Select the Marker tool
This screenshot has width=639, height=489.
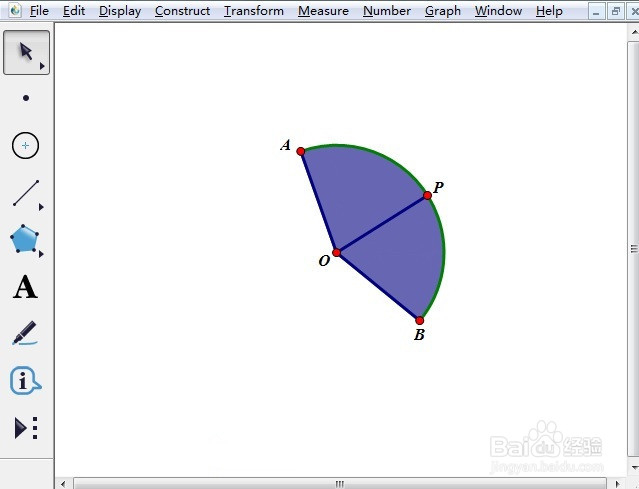pyautogui.click(x=25, y=333)
